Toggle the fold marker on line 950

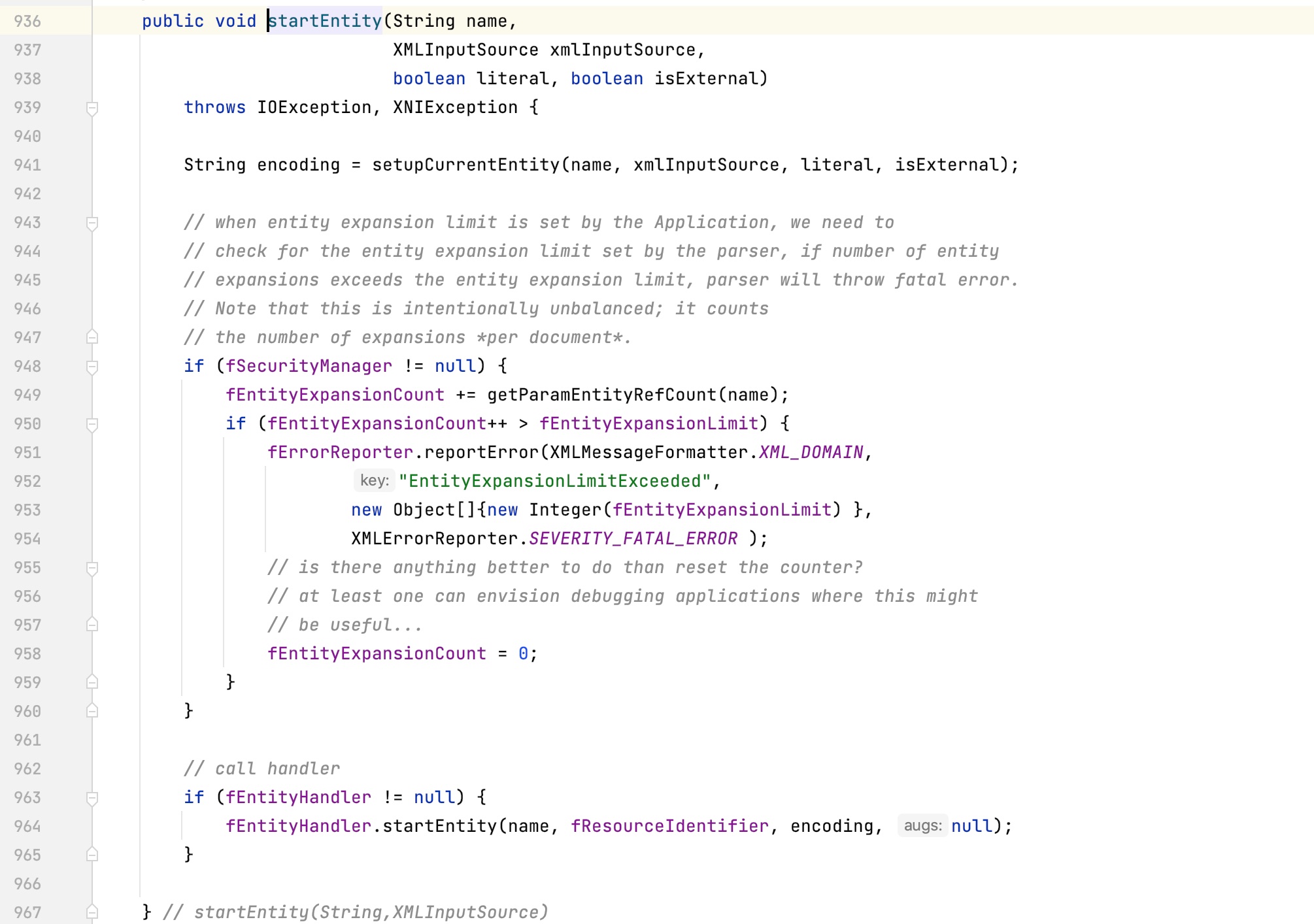coord(92,424)
